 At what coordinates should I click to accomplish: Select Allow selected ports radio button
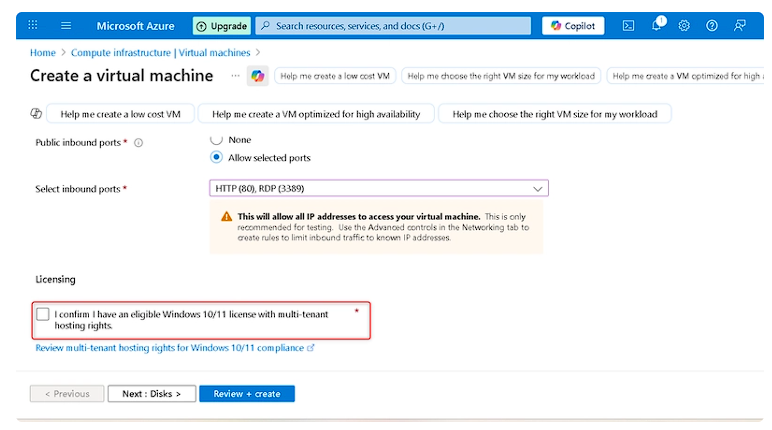point(216,158)
